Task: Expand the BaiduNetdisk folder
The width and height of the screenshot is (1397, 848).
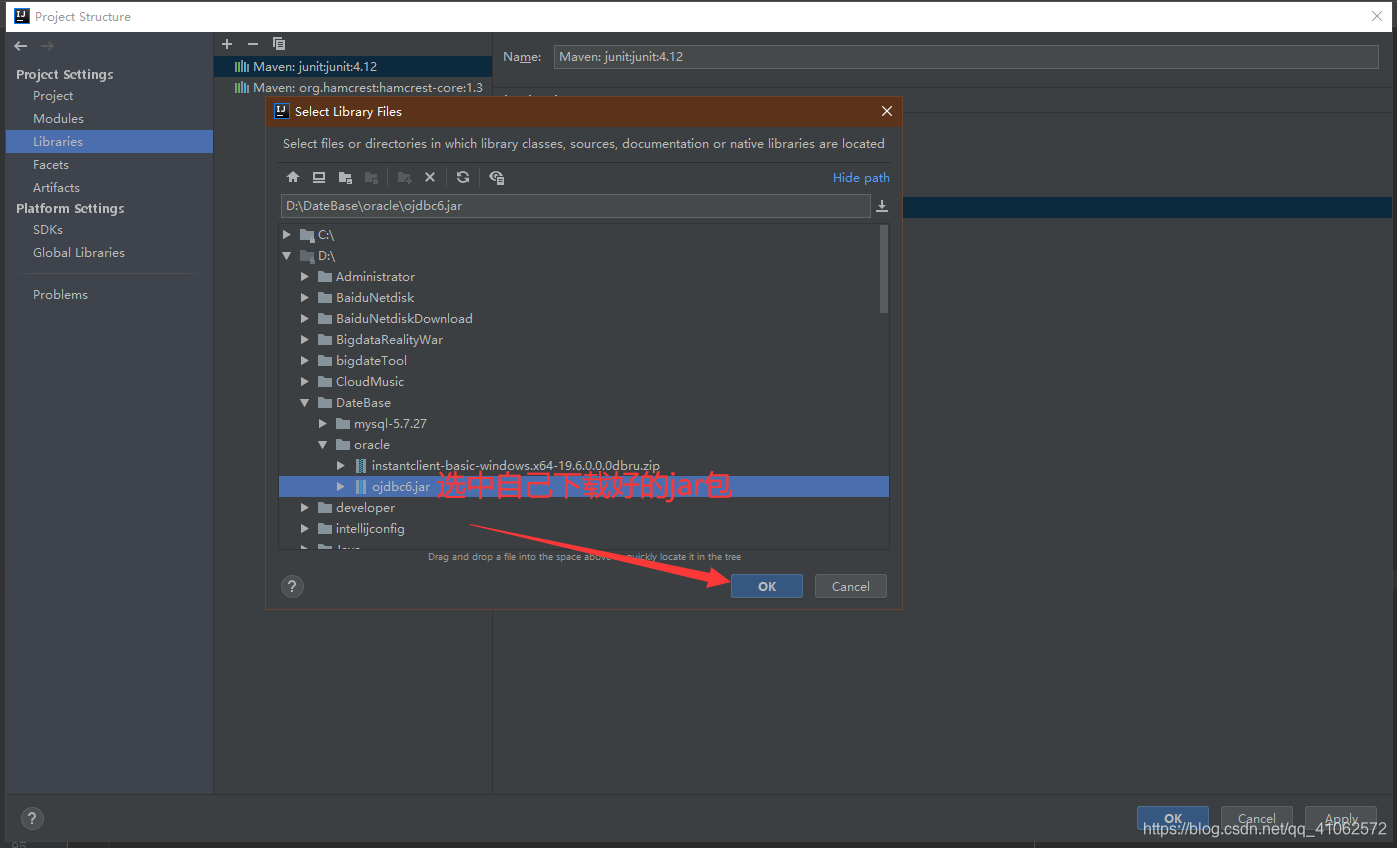Action: [x=305, y=298]
